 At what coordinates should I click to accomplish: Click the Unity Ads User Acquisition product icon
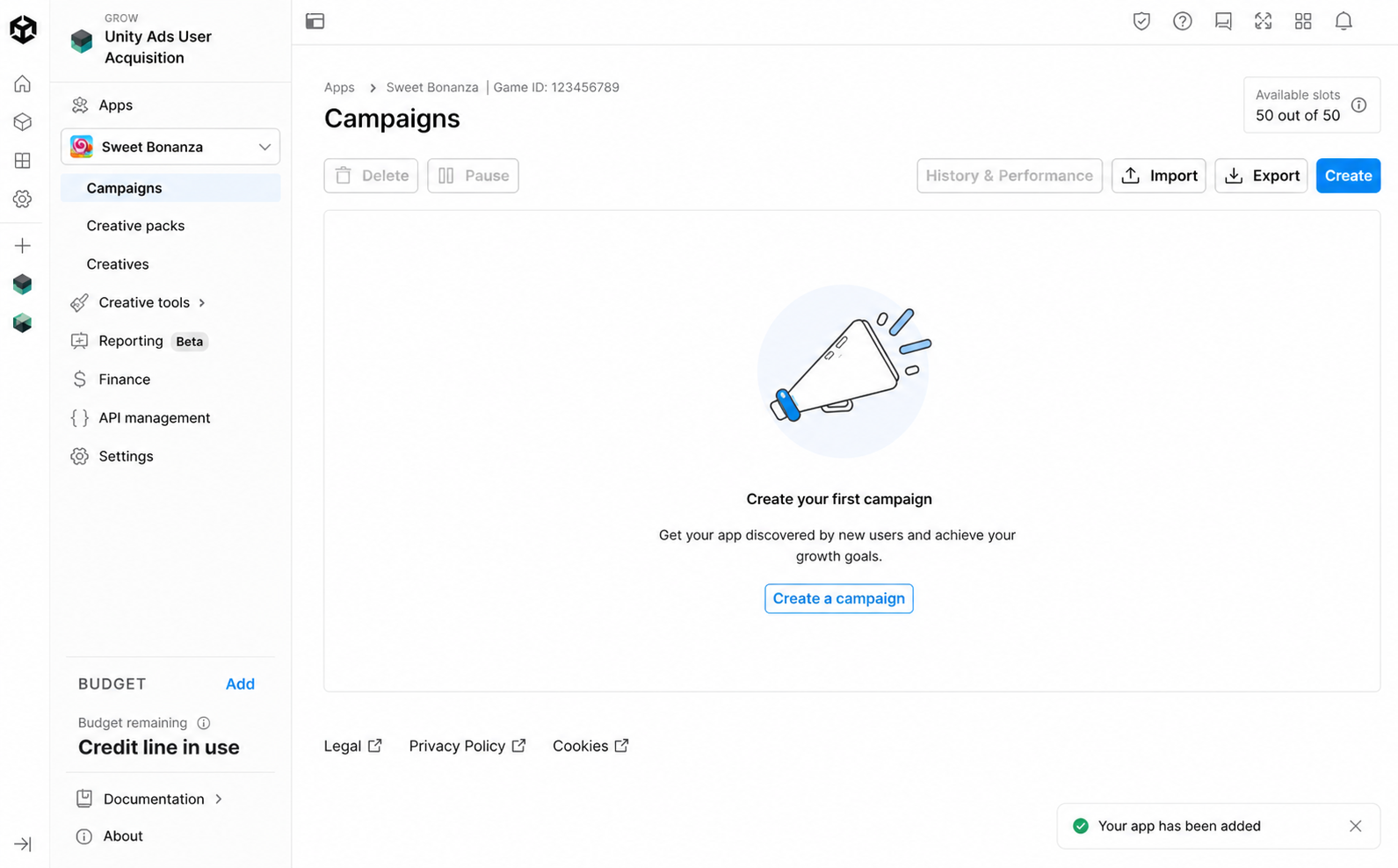coord(82,40)
